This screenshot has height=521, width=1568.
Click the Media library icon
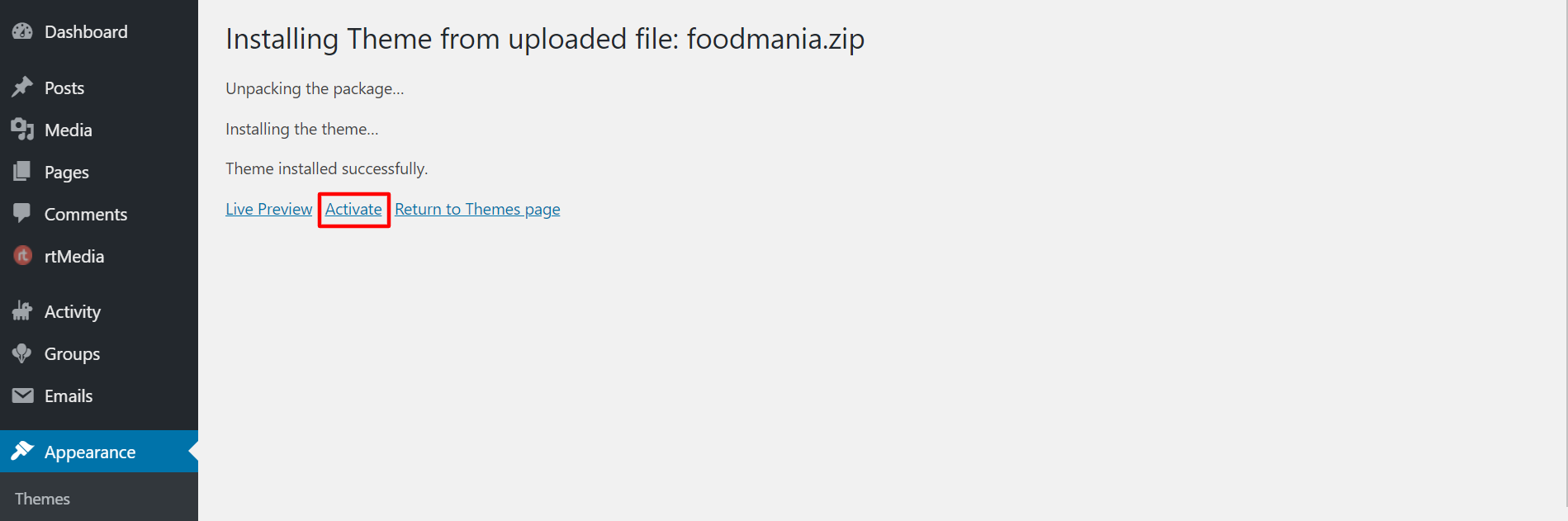pyautogui.click(x=22, y=129)
